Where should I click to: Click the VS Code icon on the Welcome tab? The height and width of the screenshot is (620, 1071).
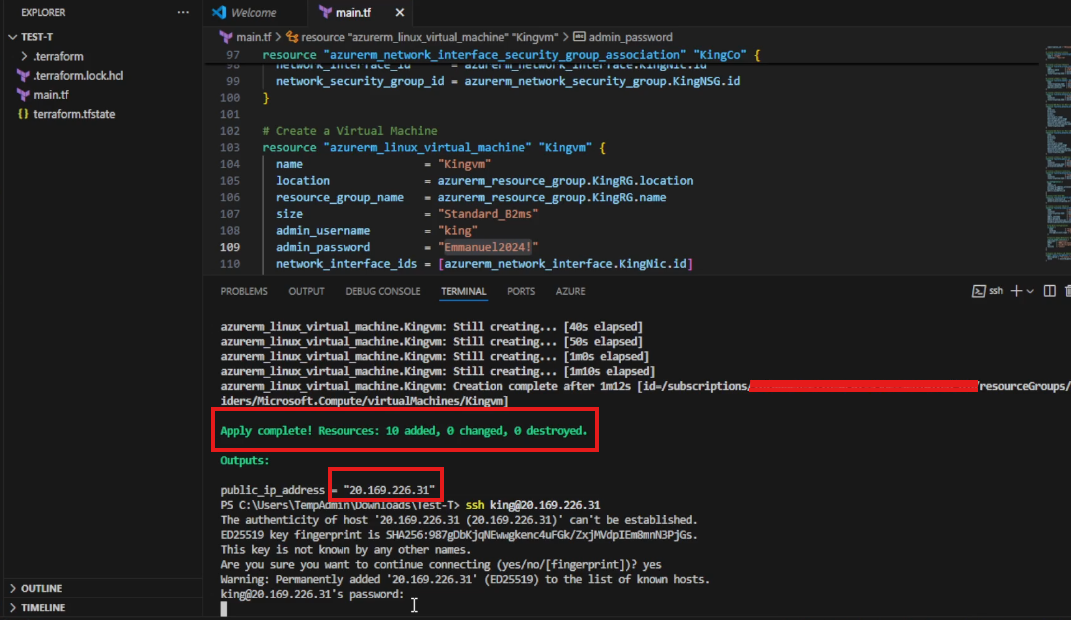tap(219, 12)
